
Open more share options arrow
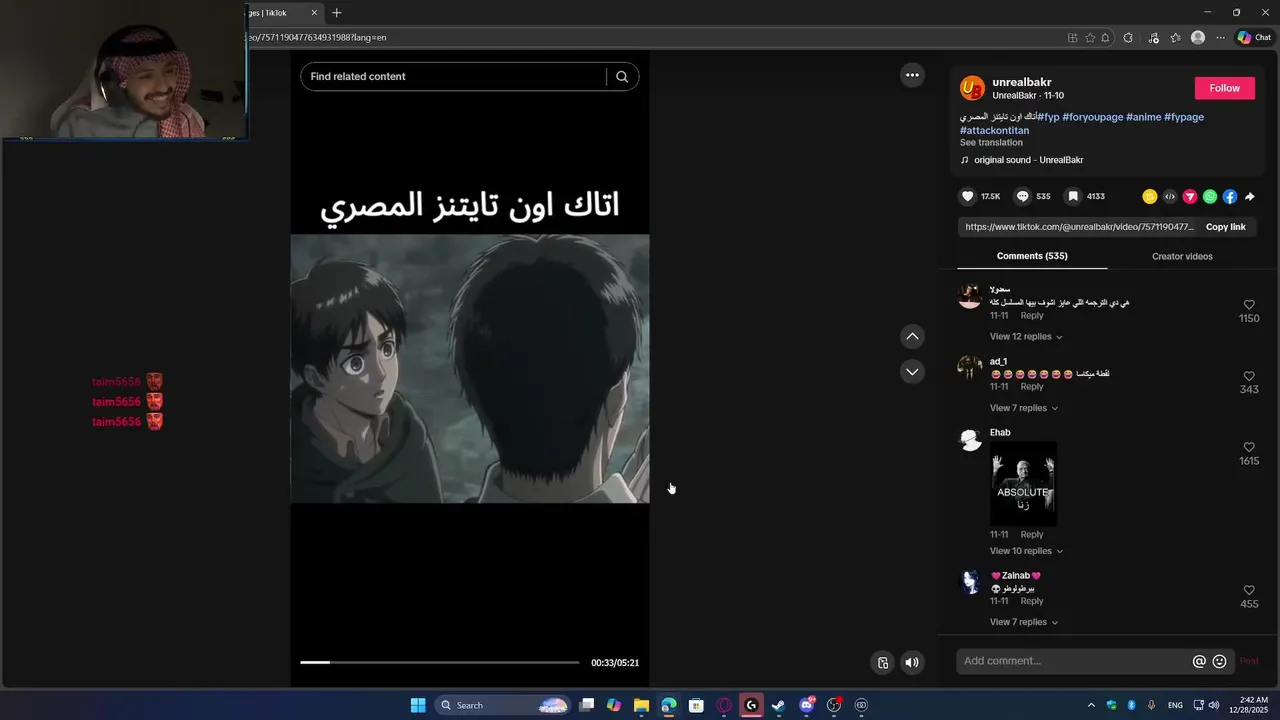(x=1250, y=197)
